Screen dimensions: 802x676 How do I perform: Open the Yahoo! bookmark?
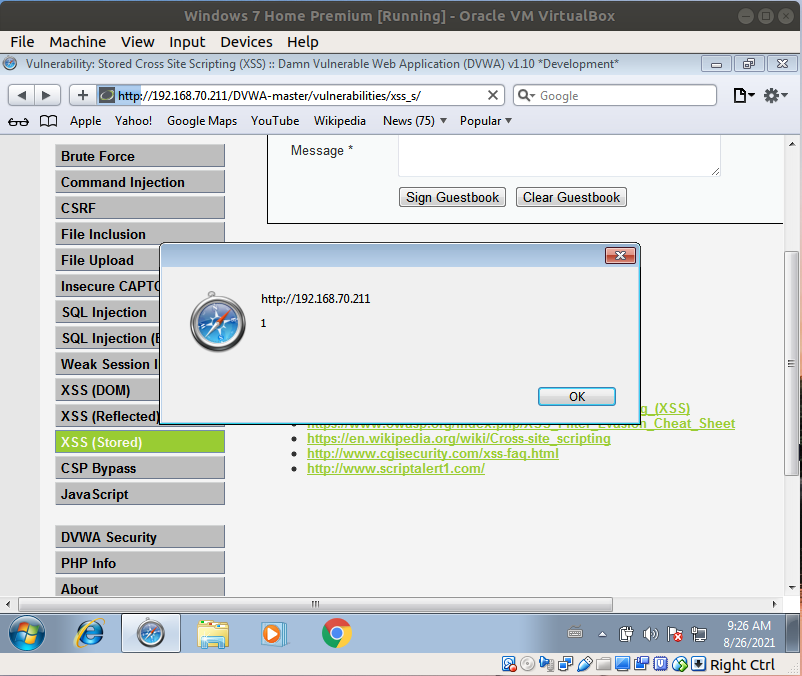(133, 121)
